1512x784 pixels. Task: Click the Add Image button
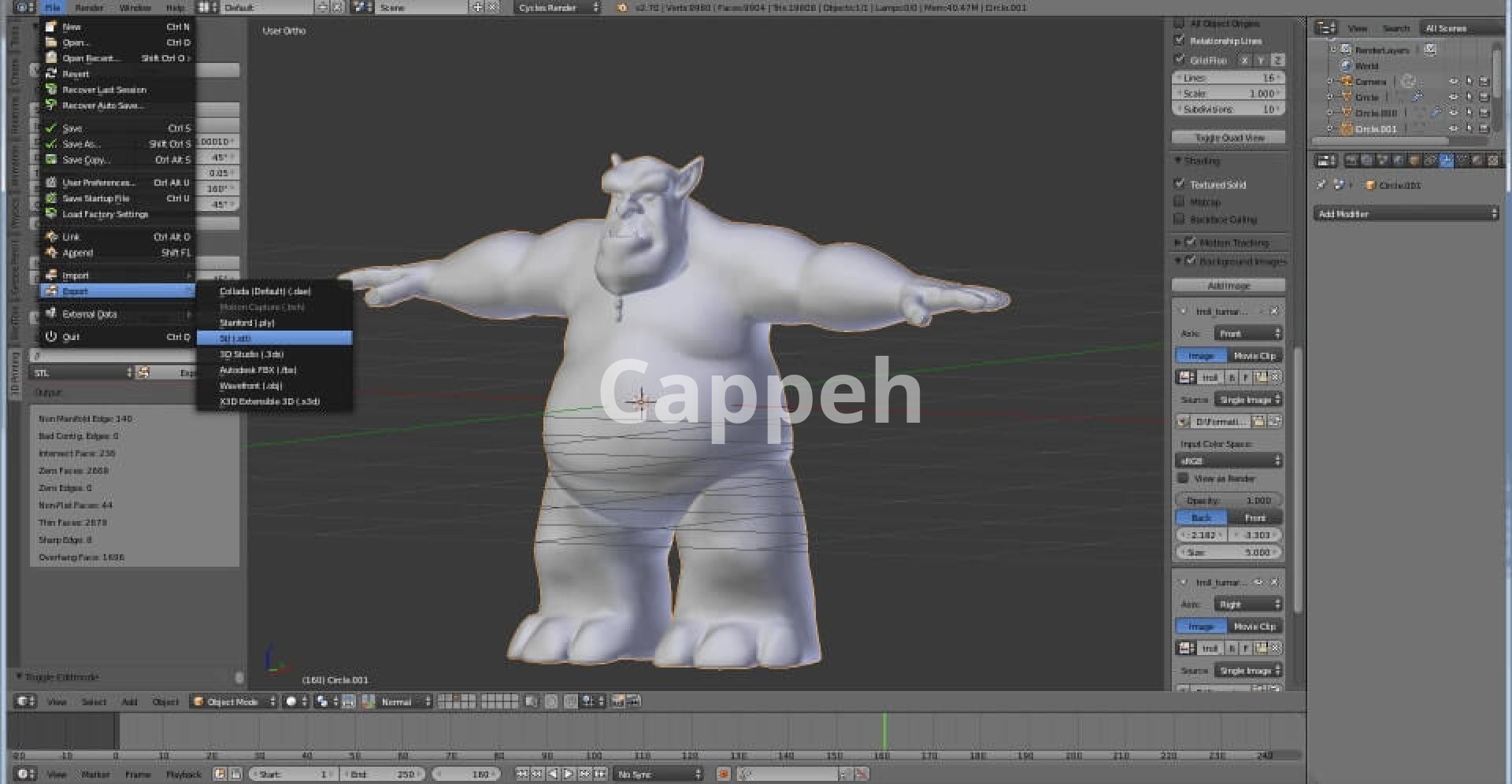tap(1228, 286)
